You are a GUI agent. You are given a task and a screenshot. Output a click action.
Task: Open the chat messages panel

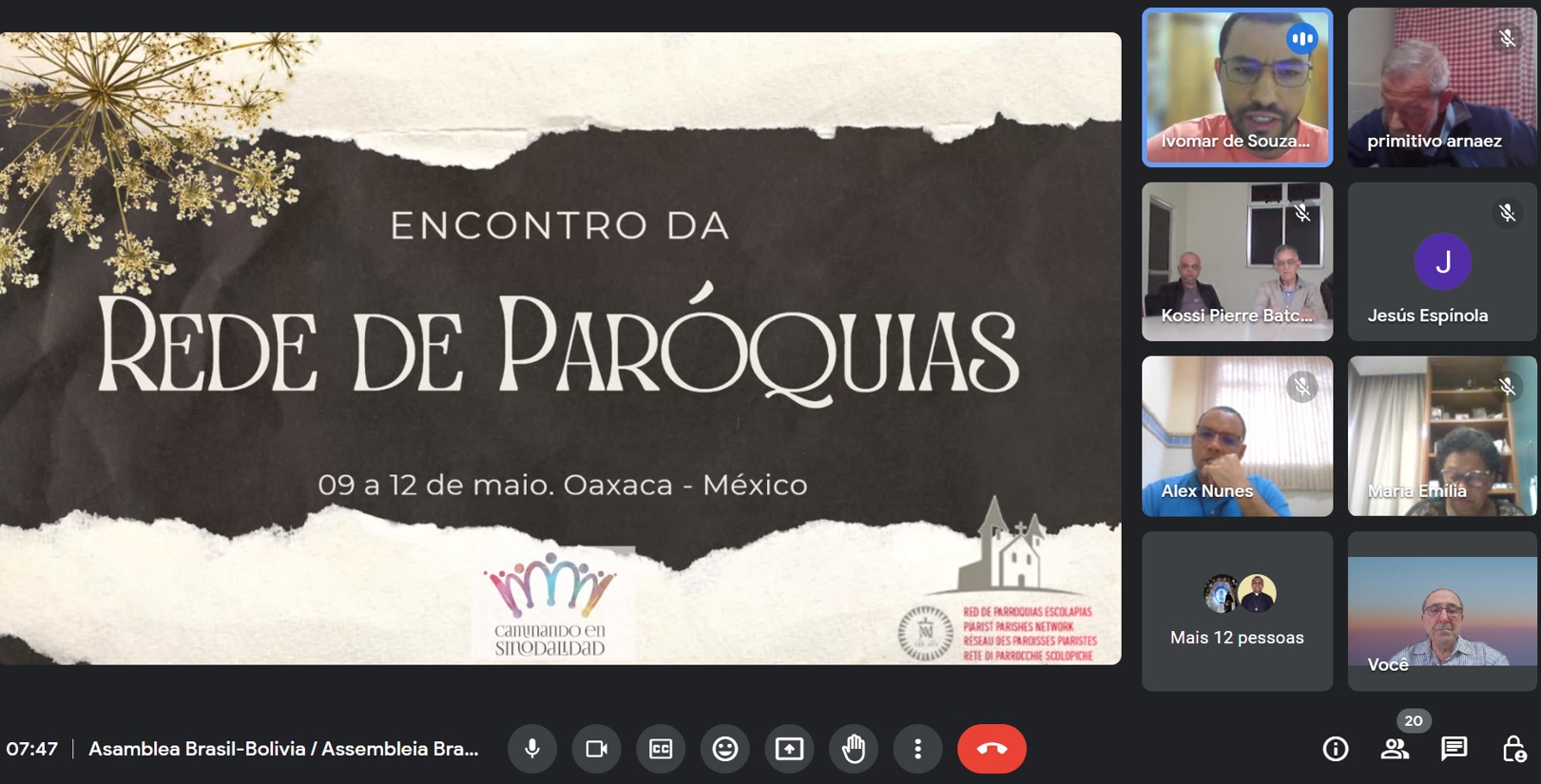coord(1454,749)
